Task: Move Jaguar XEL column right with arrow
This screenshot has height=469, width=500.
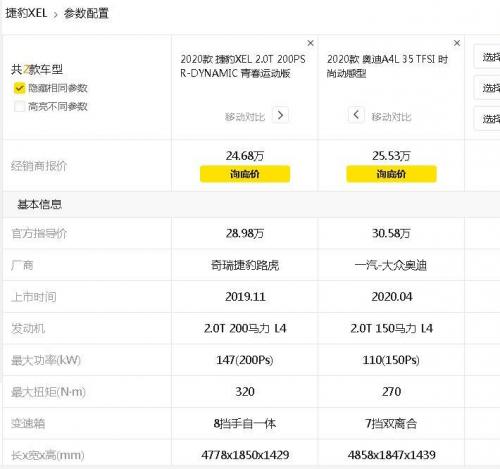Action: point(280,115)
